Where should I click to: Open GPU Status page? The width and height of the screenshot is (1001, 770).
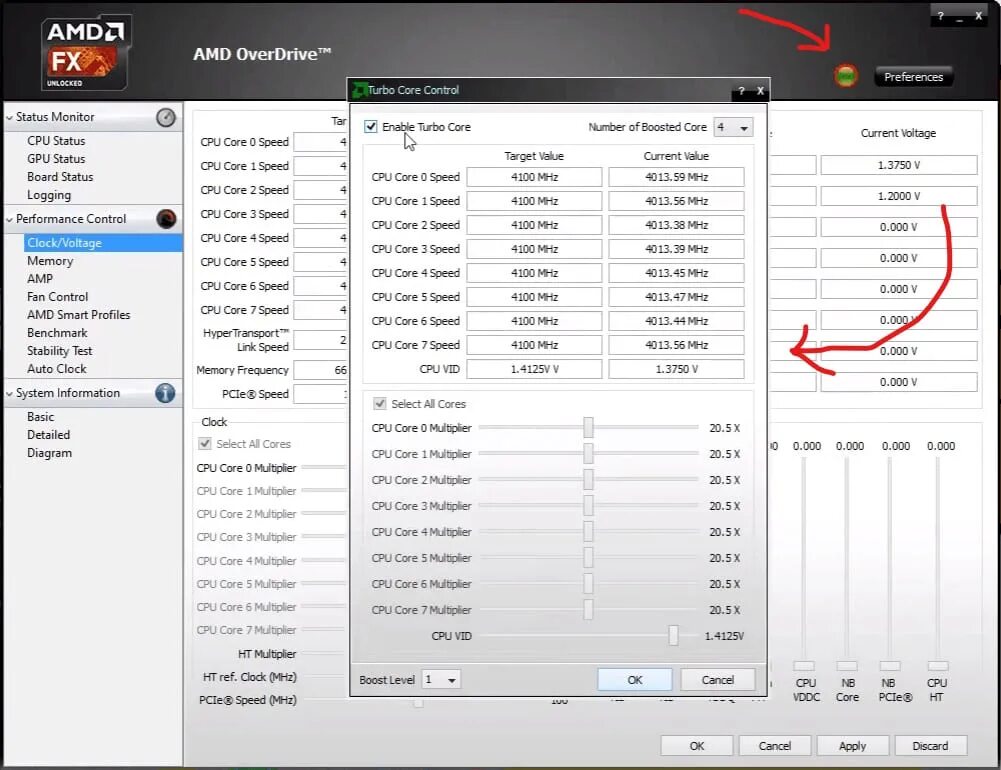pyautogui.click(x=56, y=158)
